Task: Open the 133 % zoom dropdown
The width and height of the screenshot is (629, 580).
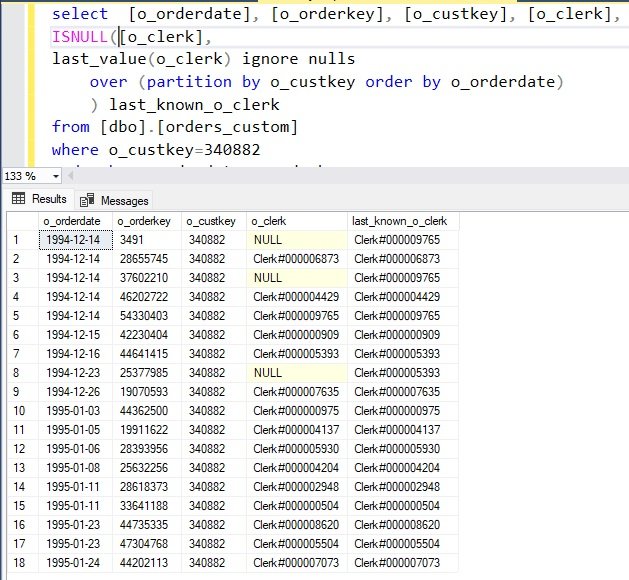Action: pos(56,176)
